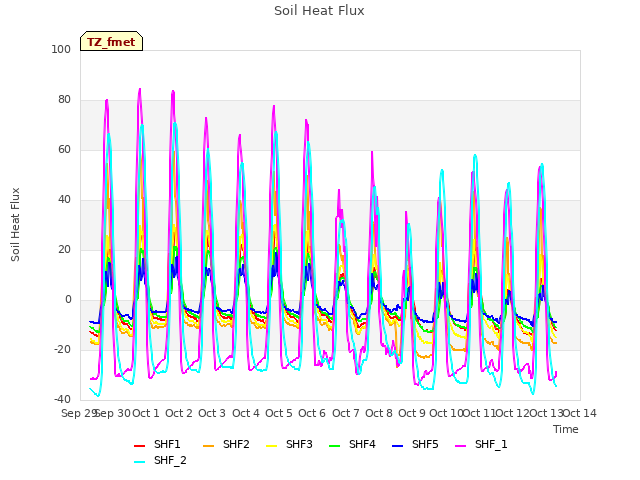Click the magenta SHF_1 peak on Oct 1
The width and height of the screenshot is (640, 480).
(140, 89)
